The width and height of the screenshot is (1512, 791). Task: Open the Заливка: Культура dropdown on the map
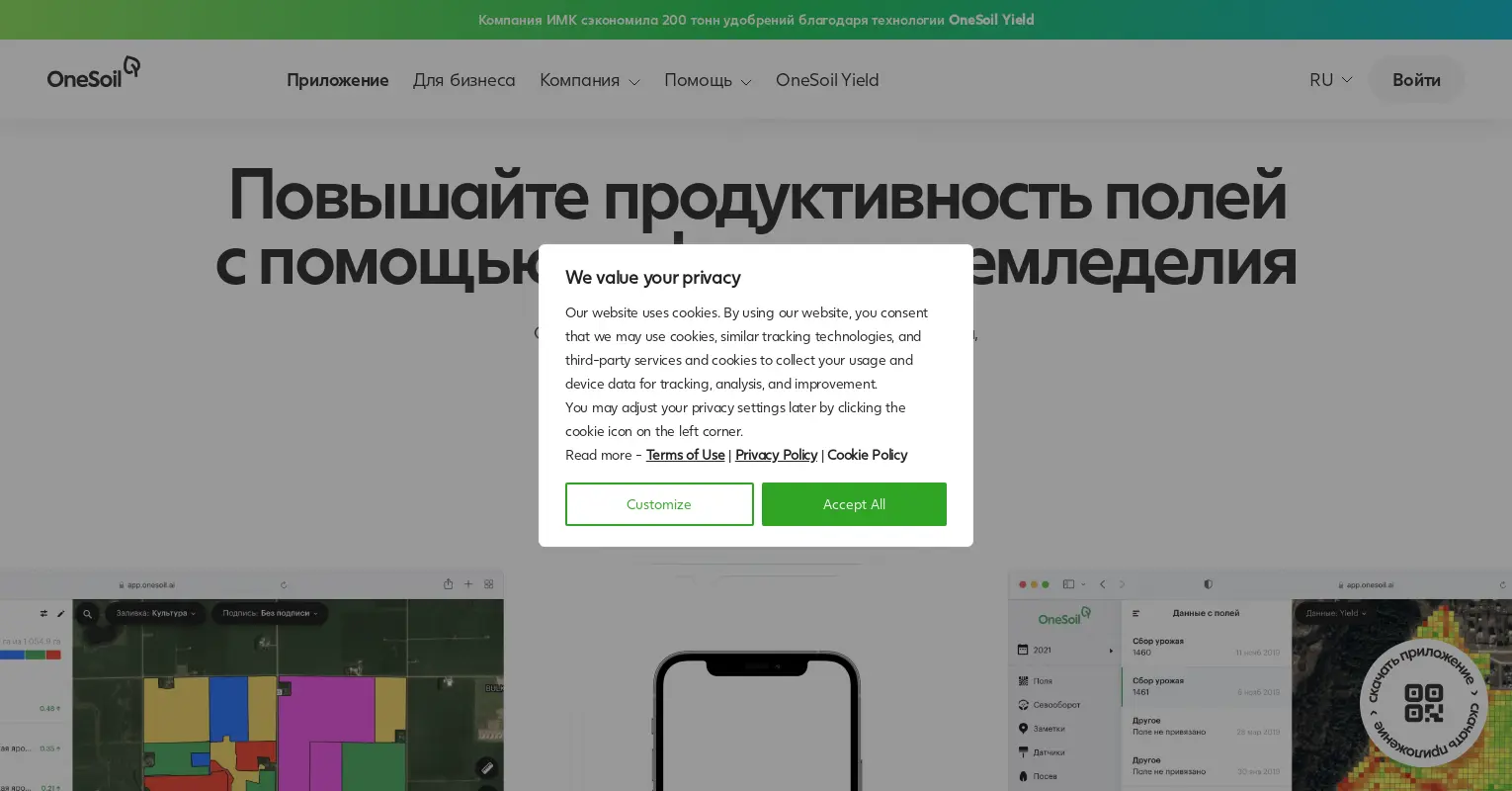[x=156, y=613]
